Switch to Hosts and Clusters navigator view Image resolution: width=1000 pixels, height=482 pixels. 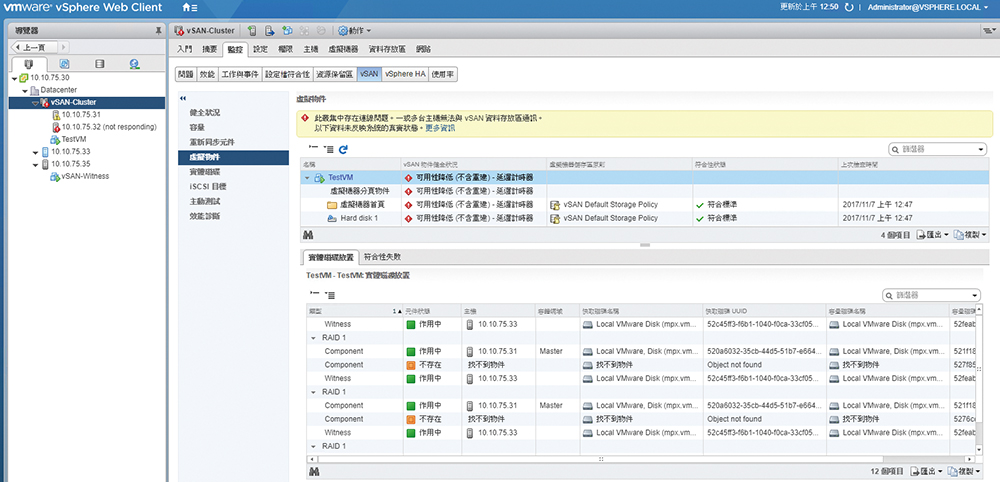pos(29,64)
